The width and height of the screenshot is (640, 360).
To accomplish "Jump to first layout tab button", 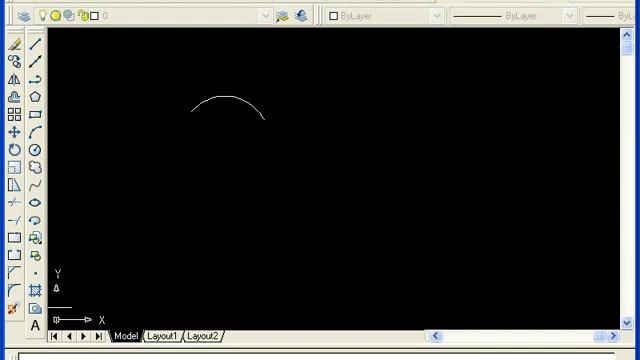I will click(54, 336).
